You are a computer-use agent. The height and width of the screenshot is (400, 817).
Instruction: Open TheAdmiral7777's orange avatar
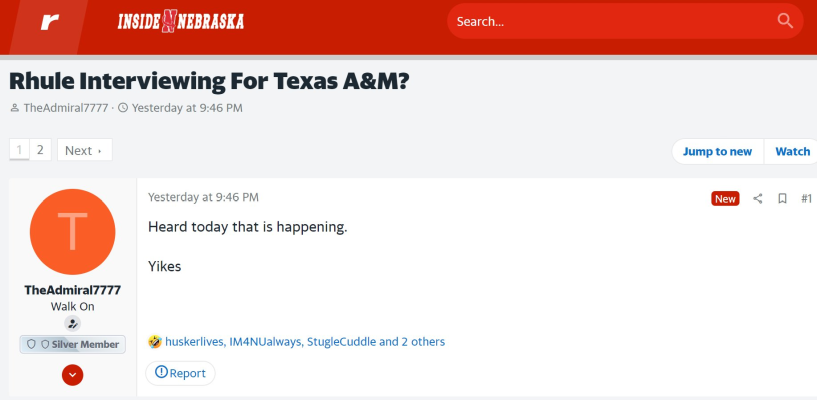pyautogui.click(x=72, y=232)
